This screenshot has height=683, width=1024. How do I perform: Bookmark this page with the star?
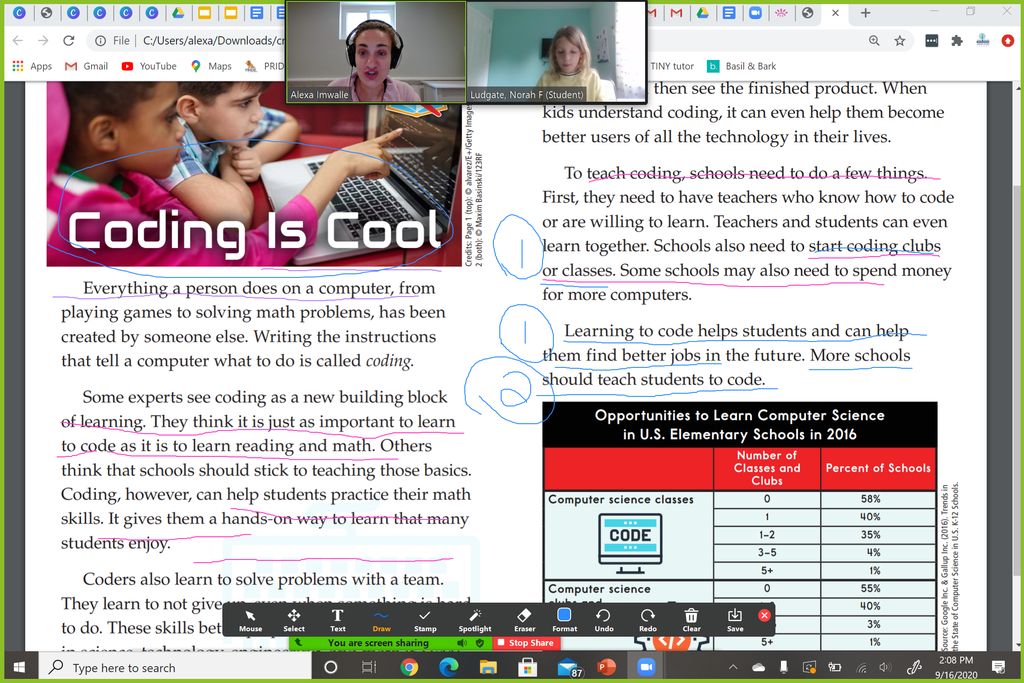[x=900, y=40]
